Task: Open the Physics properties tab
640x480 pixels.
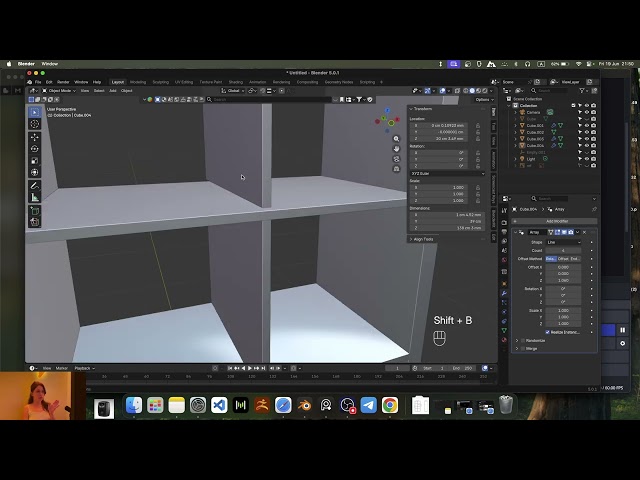Action: click(504, 312)
